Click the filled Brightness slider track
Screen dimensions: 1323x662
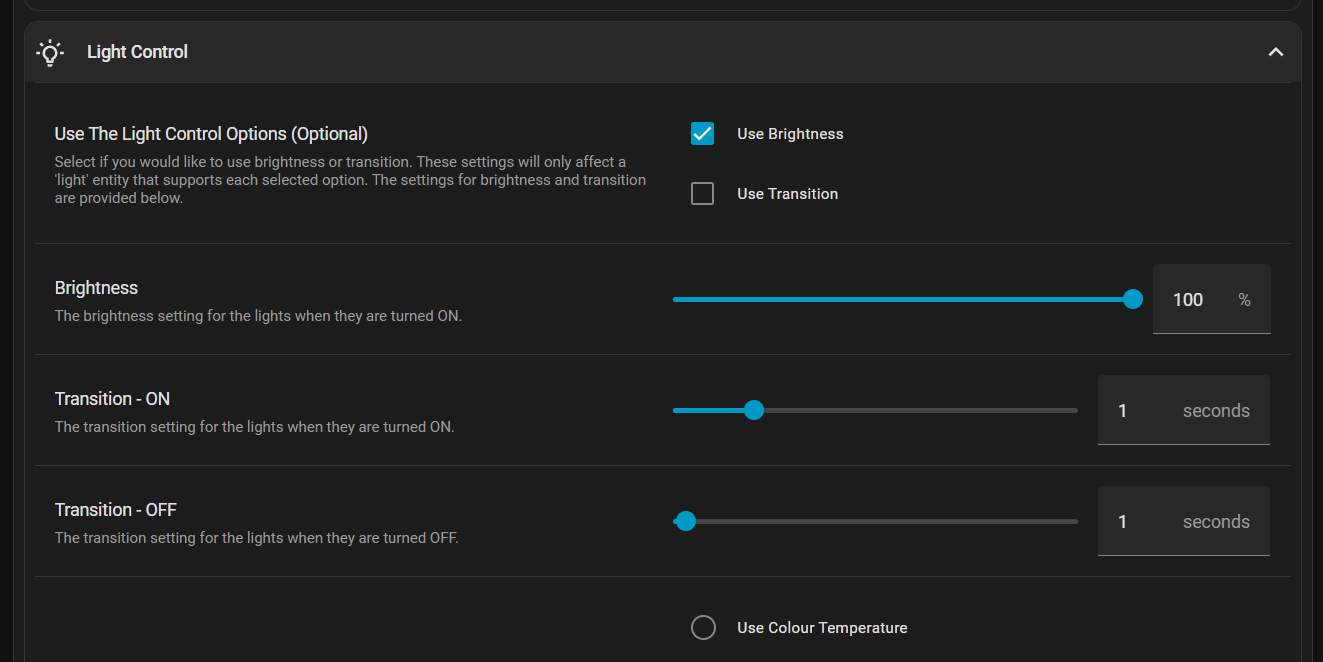(x=900, y=299)
